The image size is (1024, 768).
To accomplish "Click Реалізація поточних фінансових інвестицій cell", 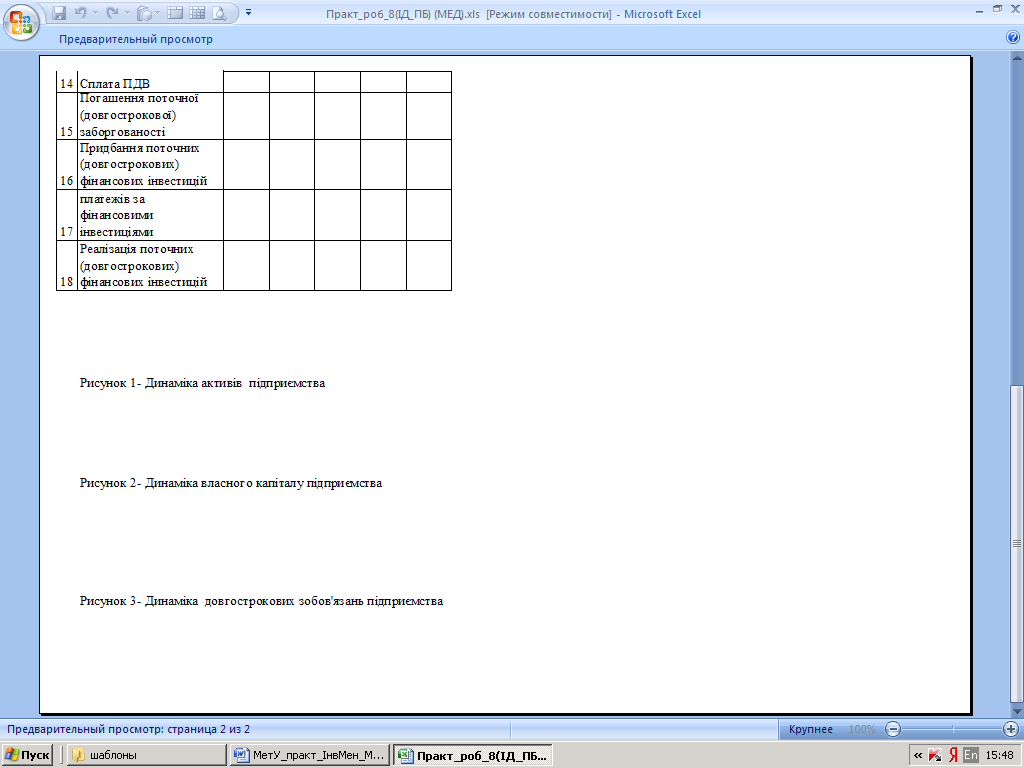I will [150, 265].
